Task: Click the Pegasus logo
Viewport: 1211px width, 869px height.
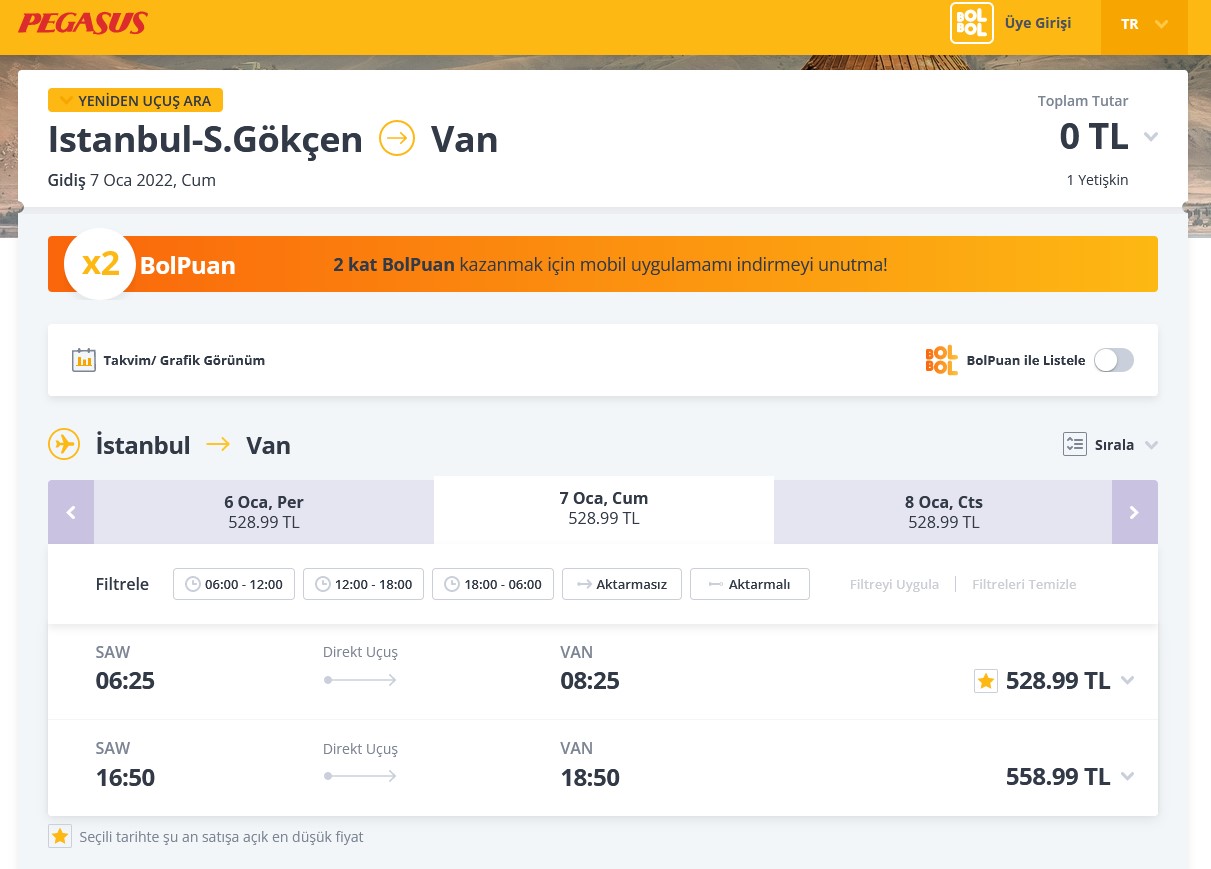Action: [x=83, y=23]
